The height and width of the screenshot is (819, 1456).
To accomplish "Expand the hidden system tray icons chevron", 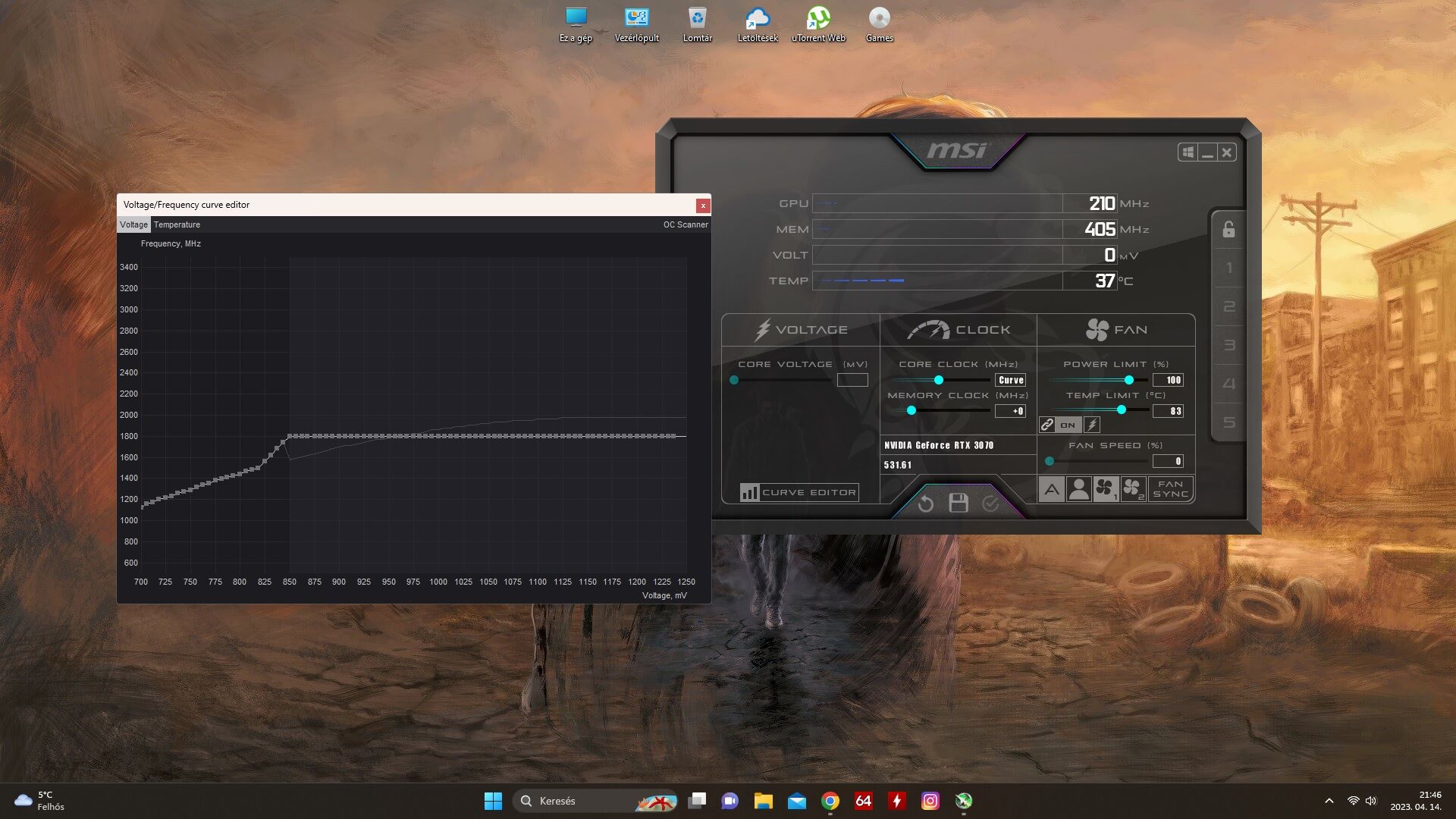I will tap(1329, 801).
